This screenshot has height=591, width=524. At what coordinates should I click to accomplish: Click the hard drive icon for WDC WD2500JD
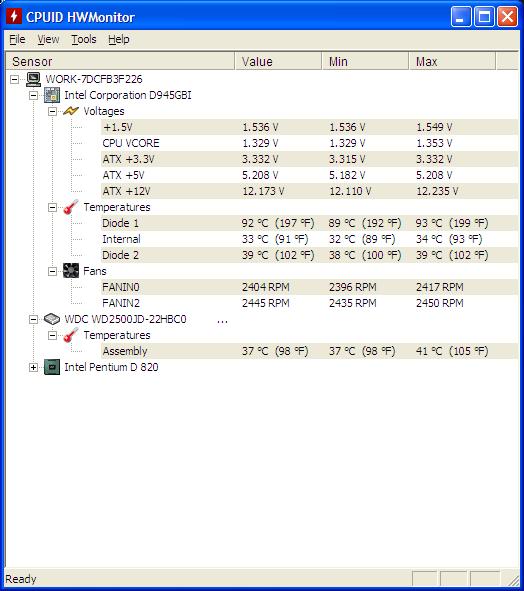pos(52,319)
